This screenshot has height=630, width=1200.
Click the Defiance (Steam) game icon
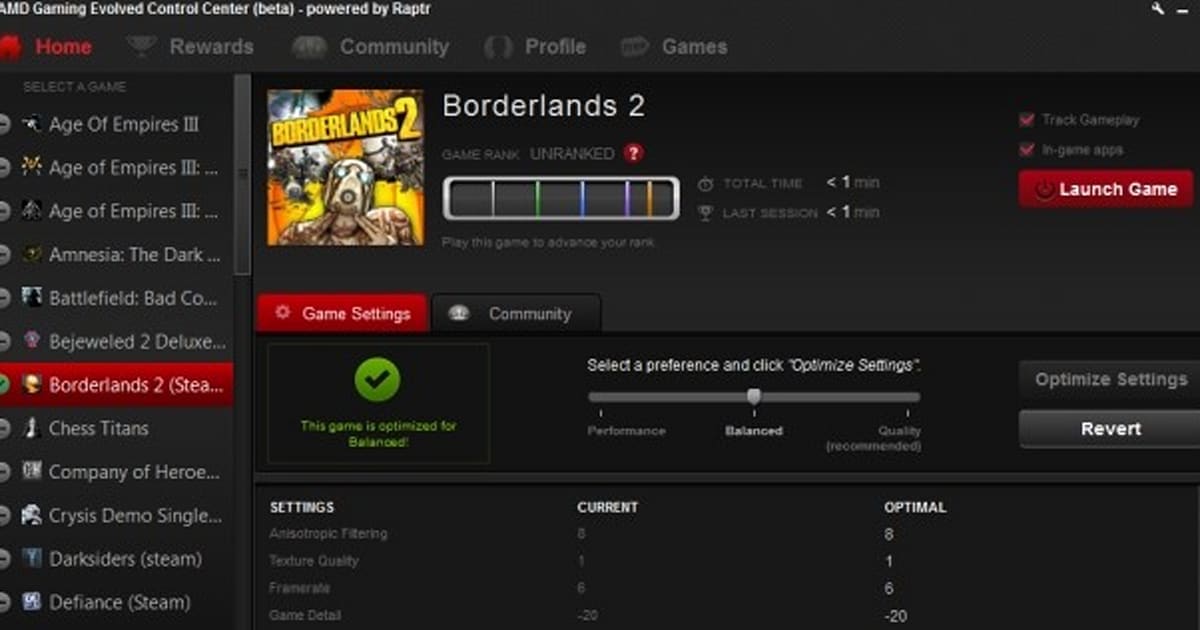32,602
